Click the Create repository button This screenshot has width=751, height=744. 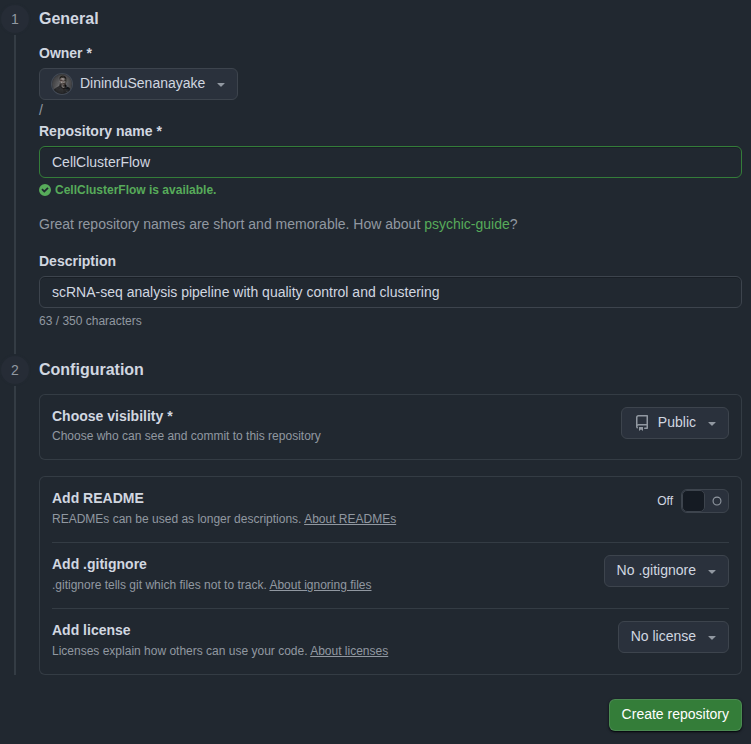tap(675, 715)
